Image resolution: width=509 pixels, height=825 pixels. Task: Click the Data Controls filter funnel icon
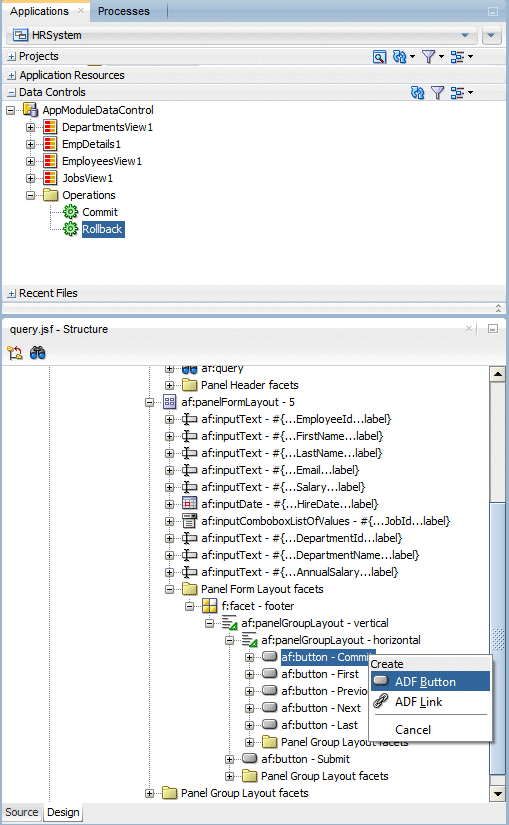click(437, 93)
